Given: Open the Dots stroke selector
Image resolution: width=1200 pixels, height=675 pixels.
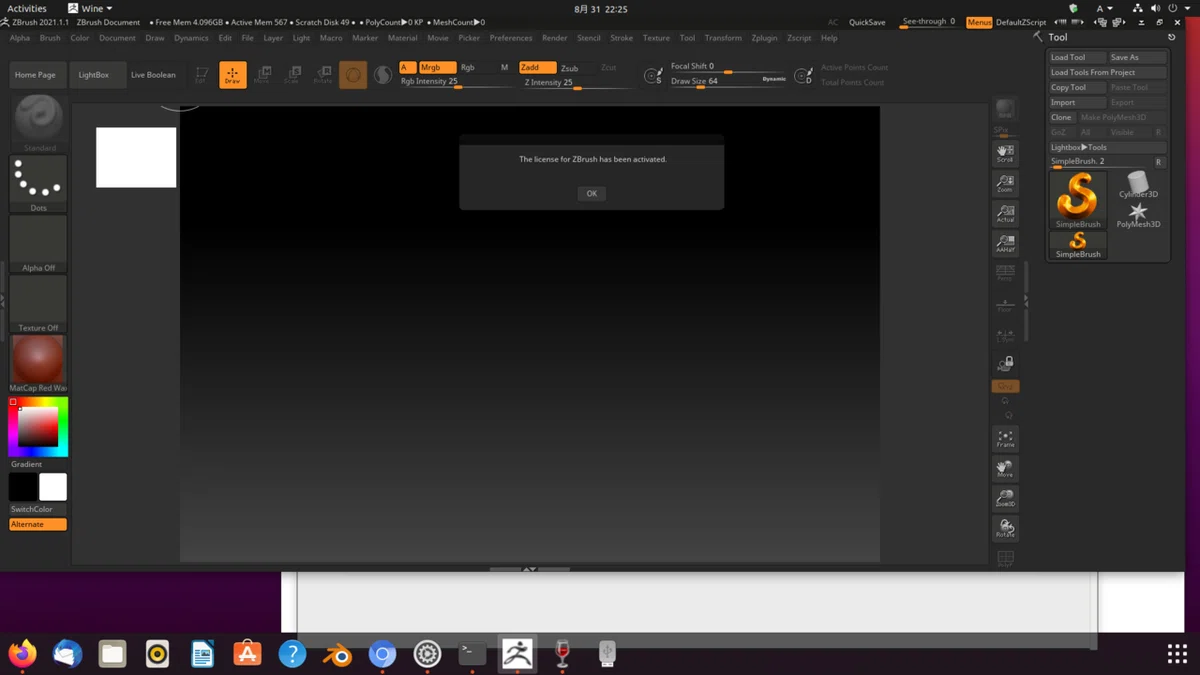Looking at the screenshot, I should tap(38, 183).
